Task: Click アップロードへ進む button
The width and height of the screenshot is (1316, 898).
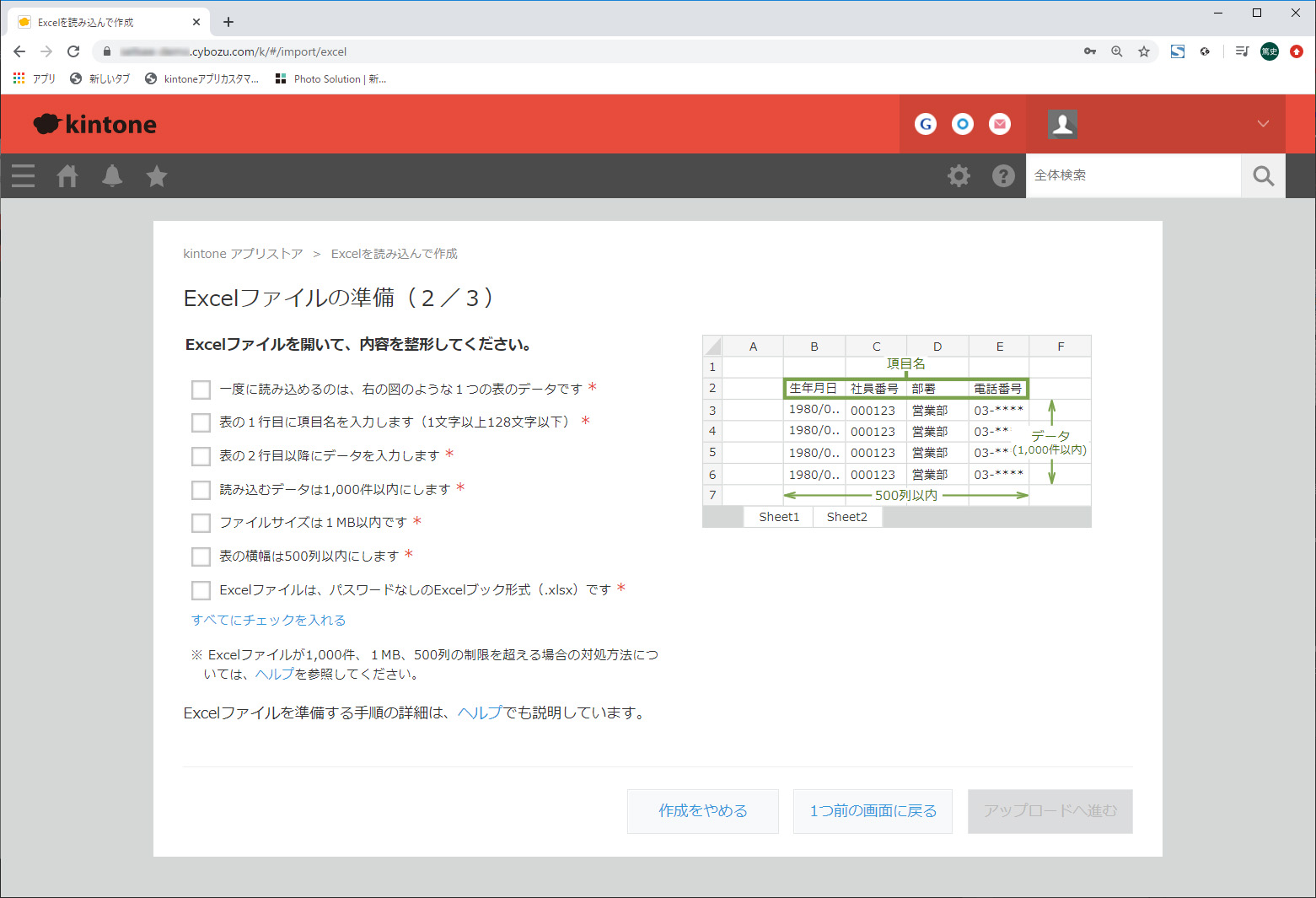Action: (x=1050, y=811)
